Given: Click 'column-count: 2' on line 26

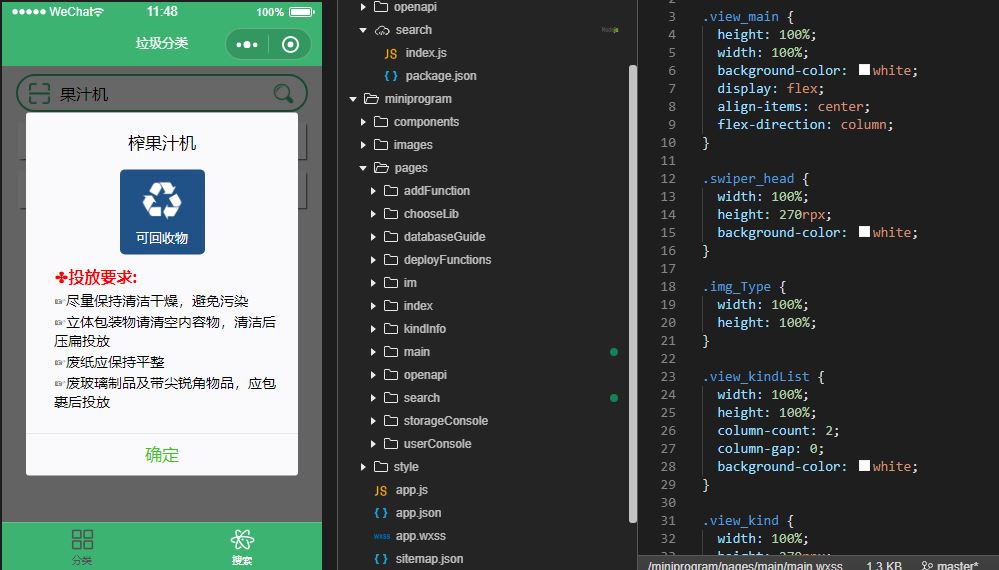Looking at the screenshot, I should [x=777, y=431].
